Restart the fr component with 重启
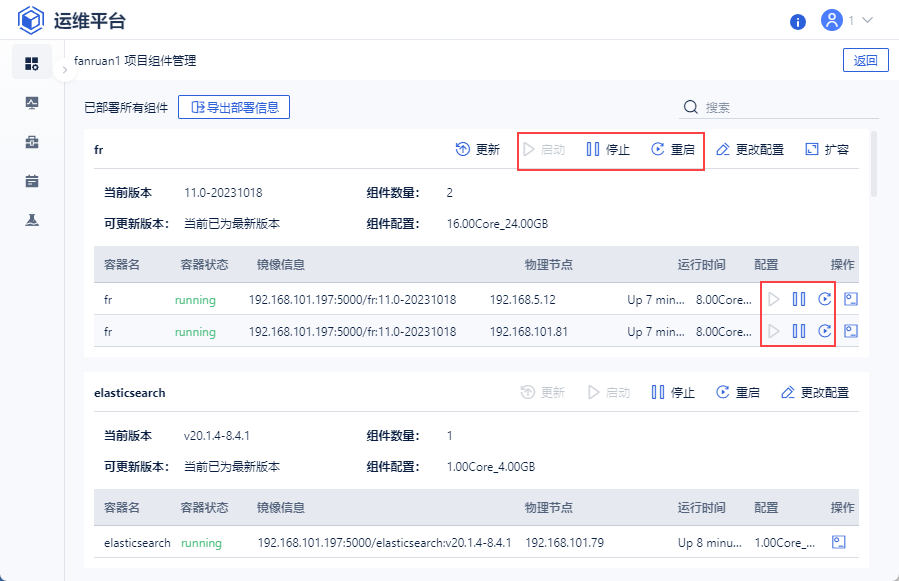Viewport: 899px width, 581px height. tap(673, 150)
